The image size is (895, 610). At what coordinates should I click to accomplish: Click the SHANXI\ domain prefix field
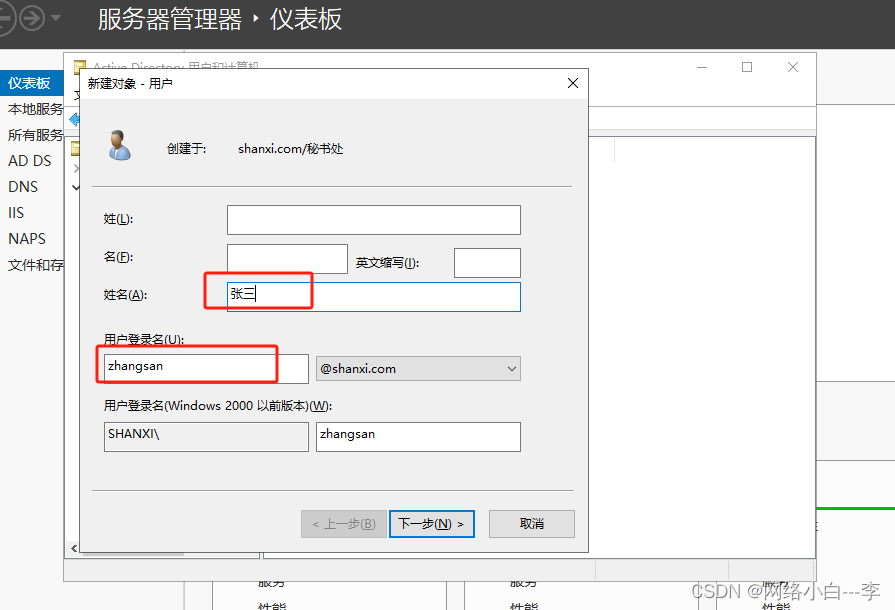[x=206, y=437]
